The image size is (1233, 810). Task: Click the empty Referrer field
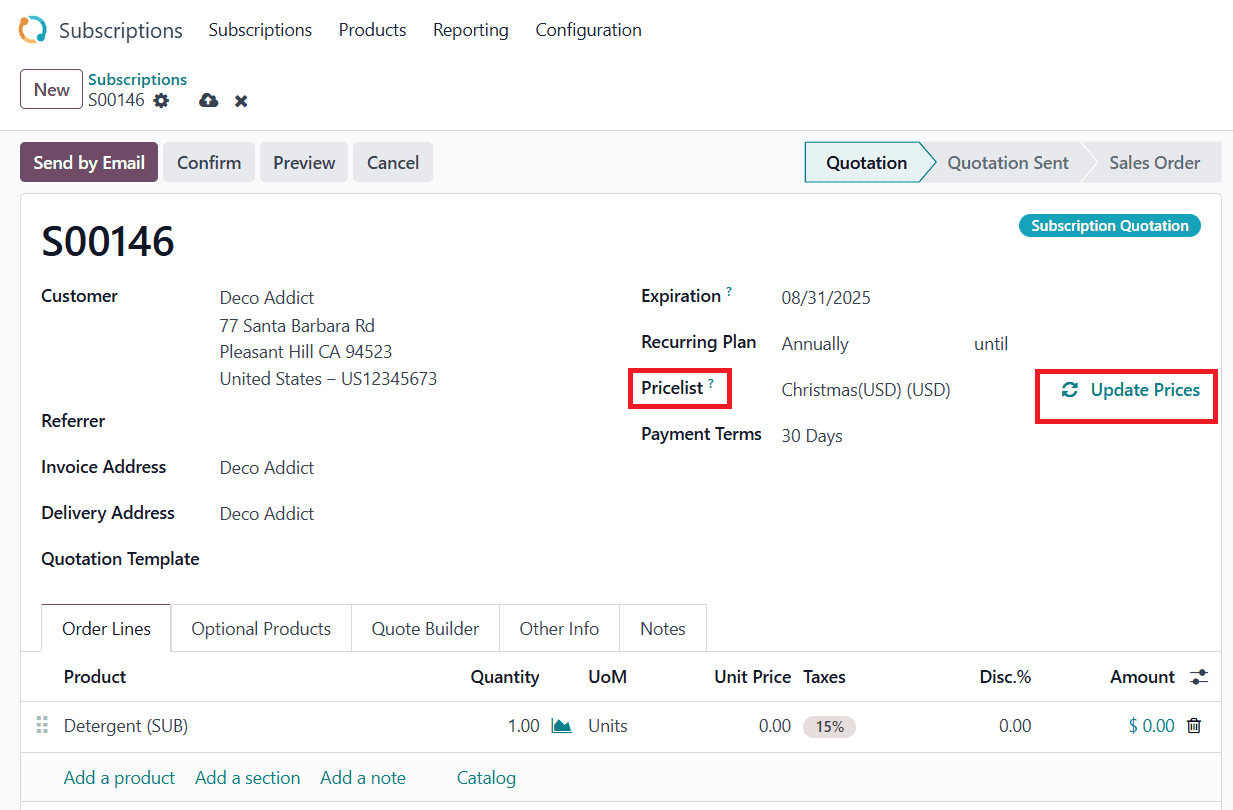coord(410,422)
